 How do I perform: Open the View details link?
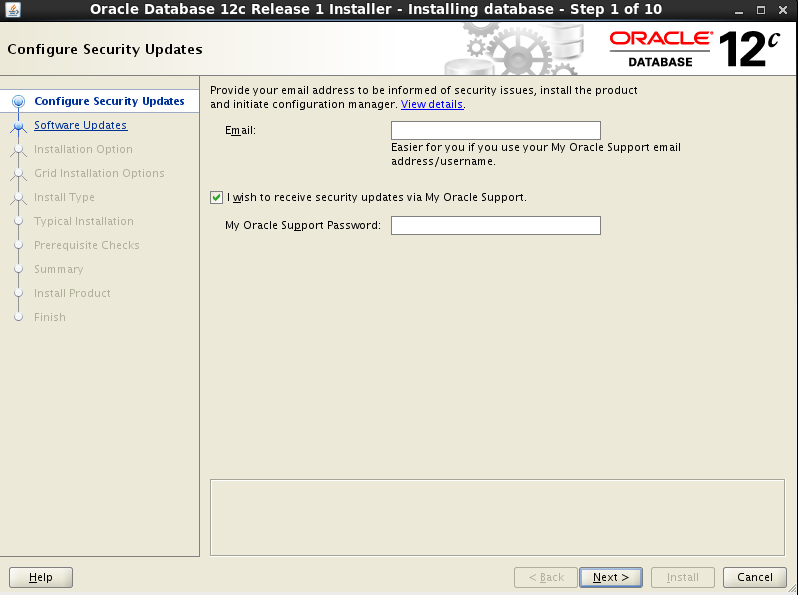pos(432,104)
